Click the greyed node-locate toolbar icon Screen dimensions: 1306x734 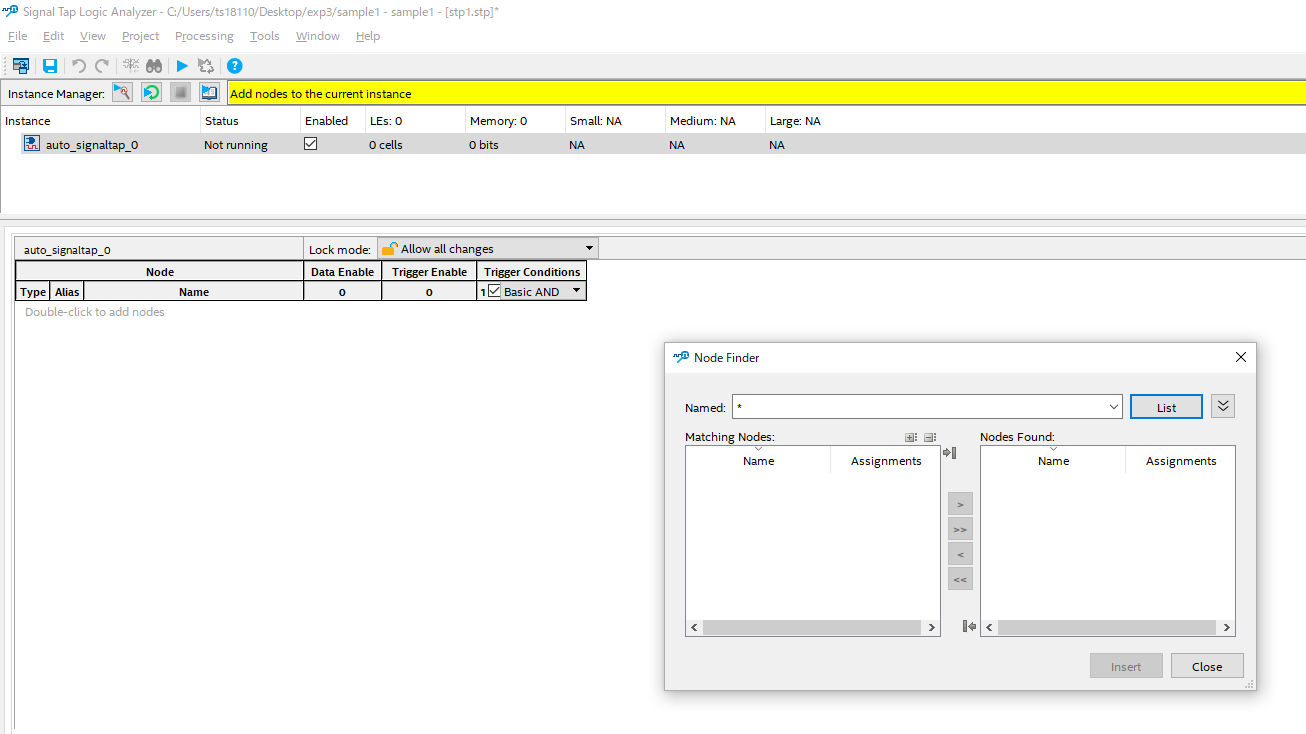[x=131, y=66]
